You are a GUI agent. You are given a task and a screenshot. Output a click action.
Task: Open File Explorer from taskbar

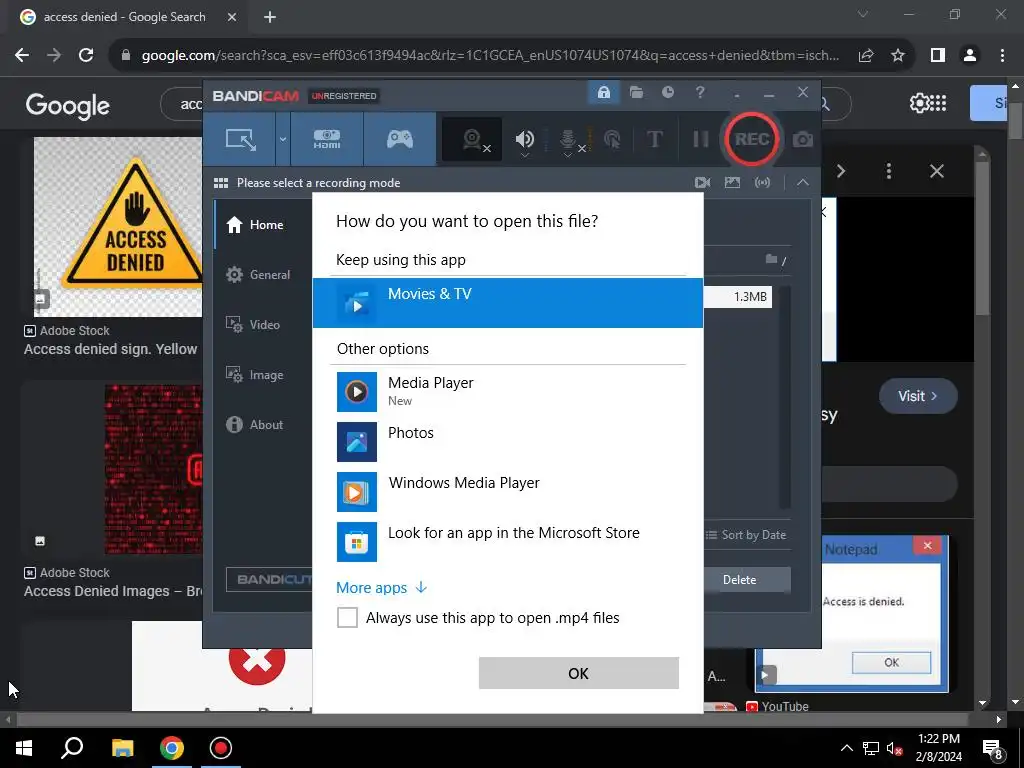tap(122, 748)
